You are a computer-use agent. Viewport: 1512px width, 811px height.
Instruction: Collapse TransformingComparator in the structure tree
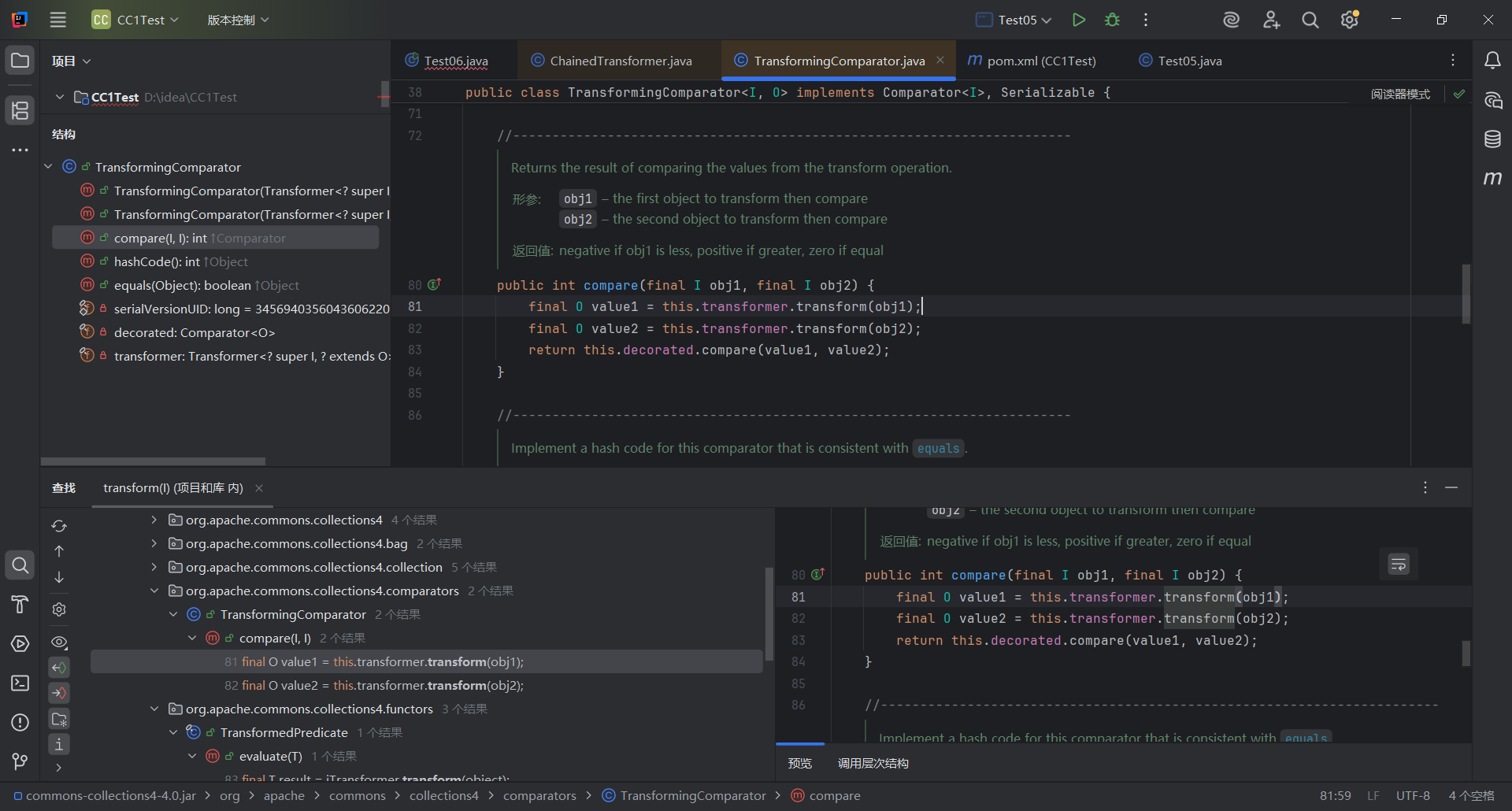(49, 166)
